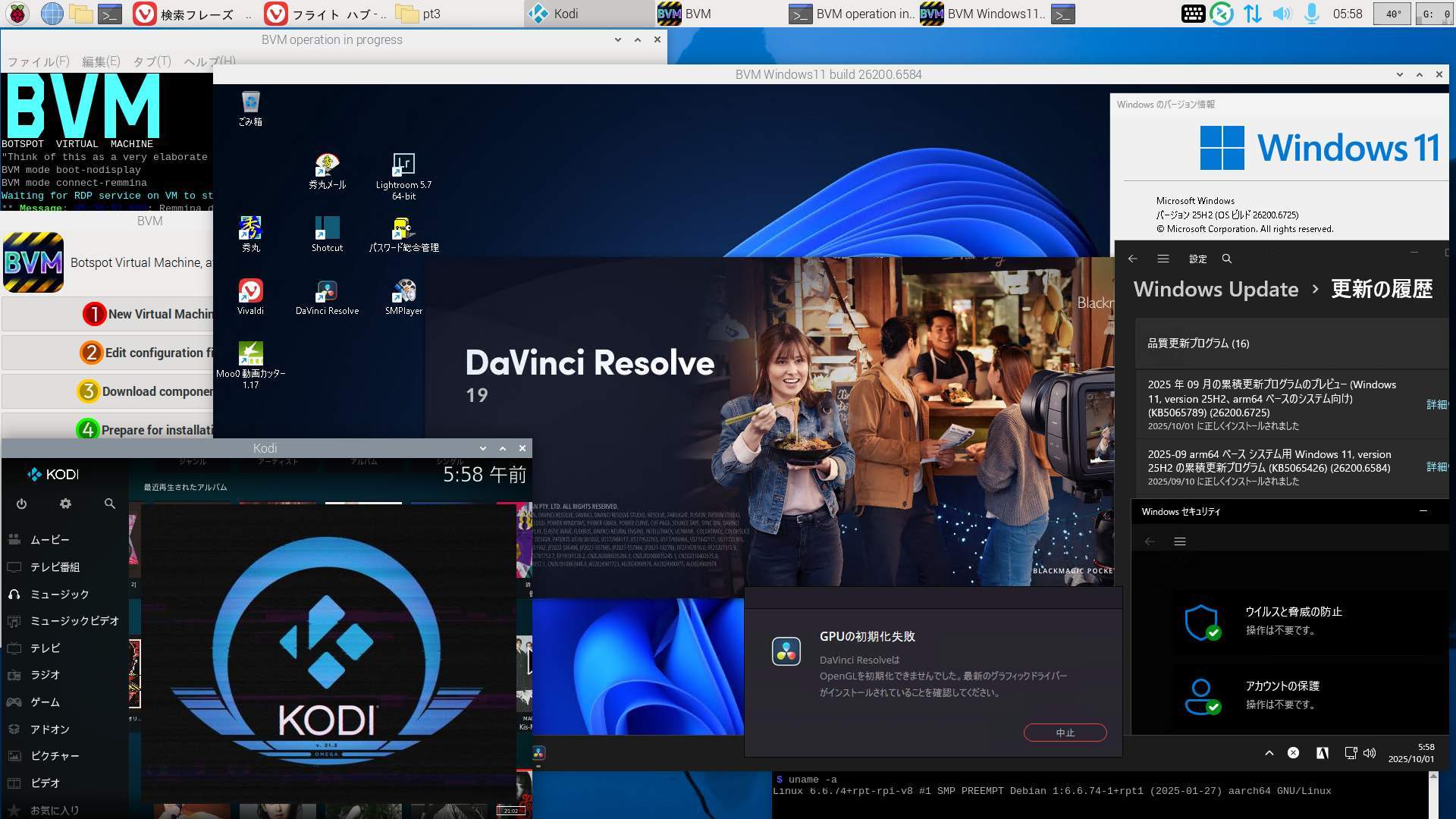Viewport: 1456px width, 819px height.
Task: Open Shotcut desktop shortcut
Action: tap(327, 234)
